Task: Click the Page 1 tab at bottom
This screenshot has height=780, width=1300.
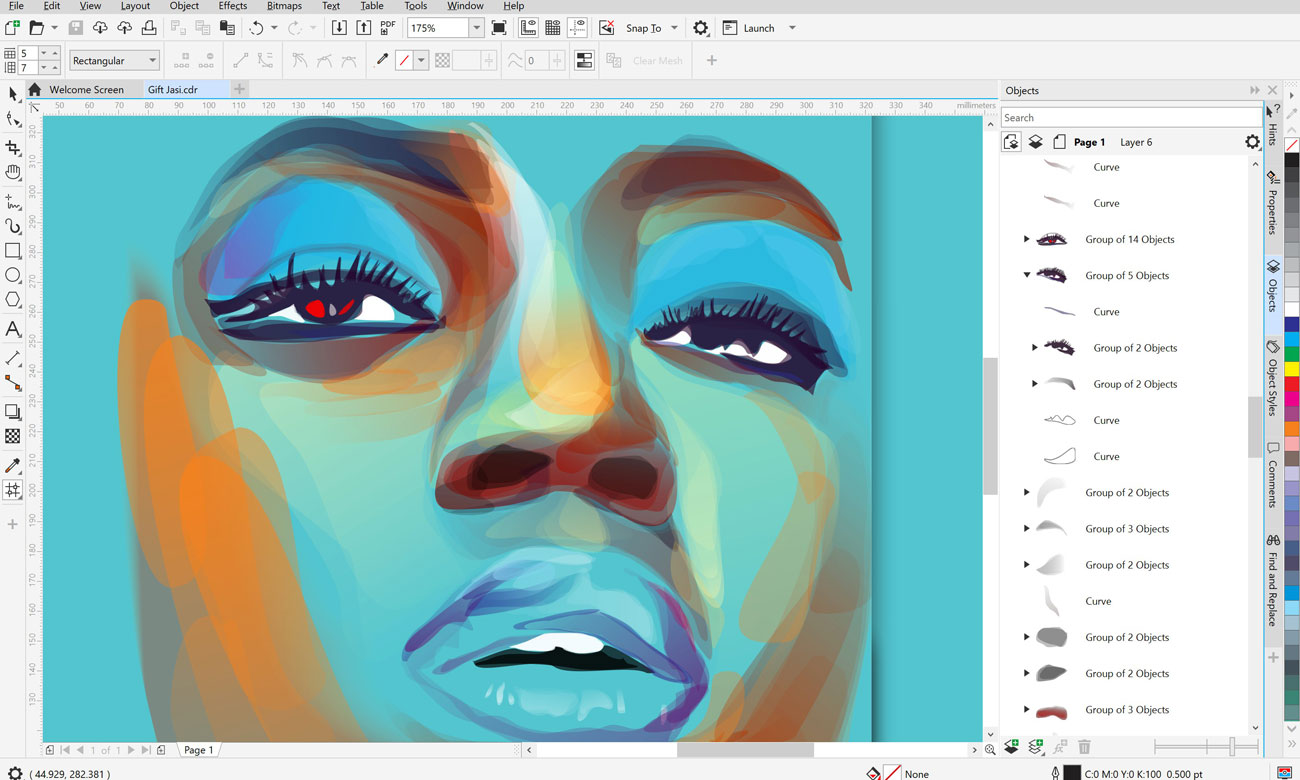Action: point(198,750)
